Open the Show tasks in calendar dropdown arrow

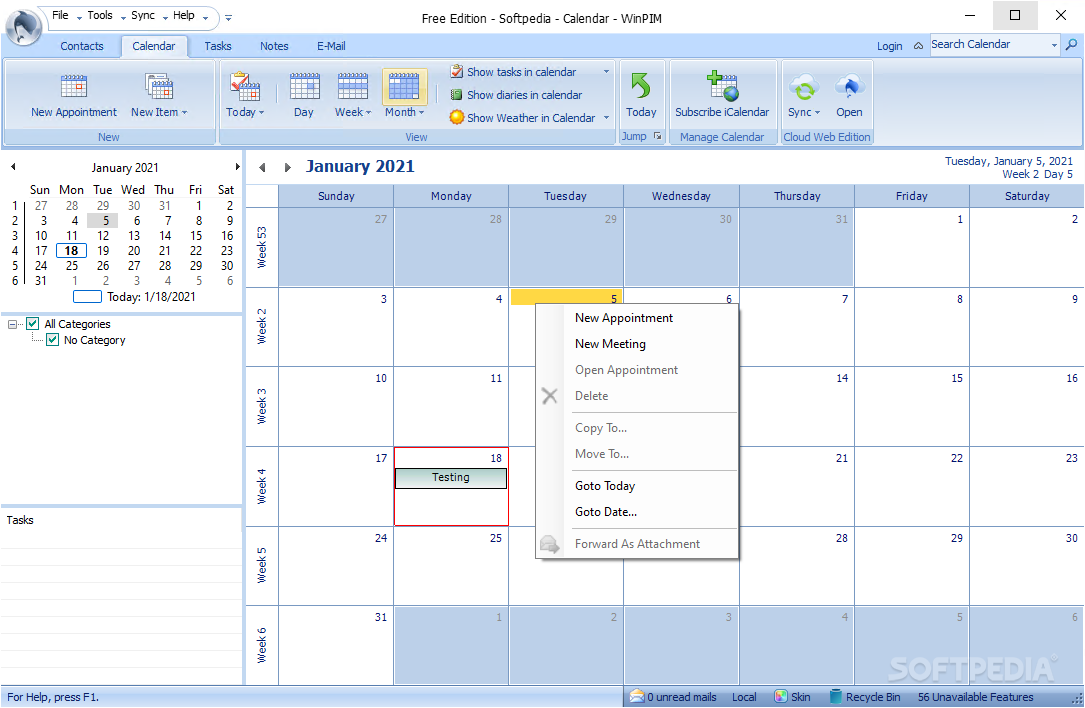coord(606,72)
